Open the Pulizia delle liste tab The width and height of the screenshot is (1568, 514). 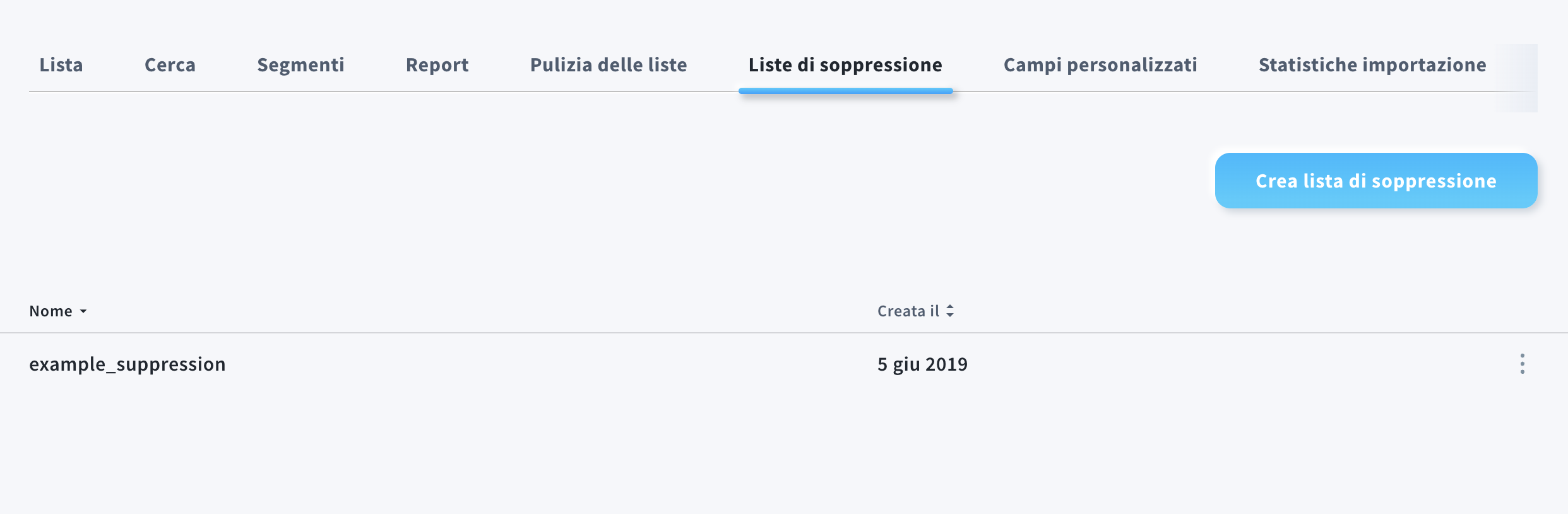[609, 65]
